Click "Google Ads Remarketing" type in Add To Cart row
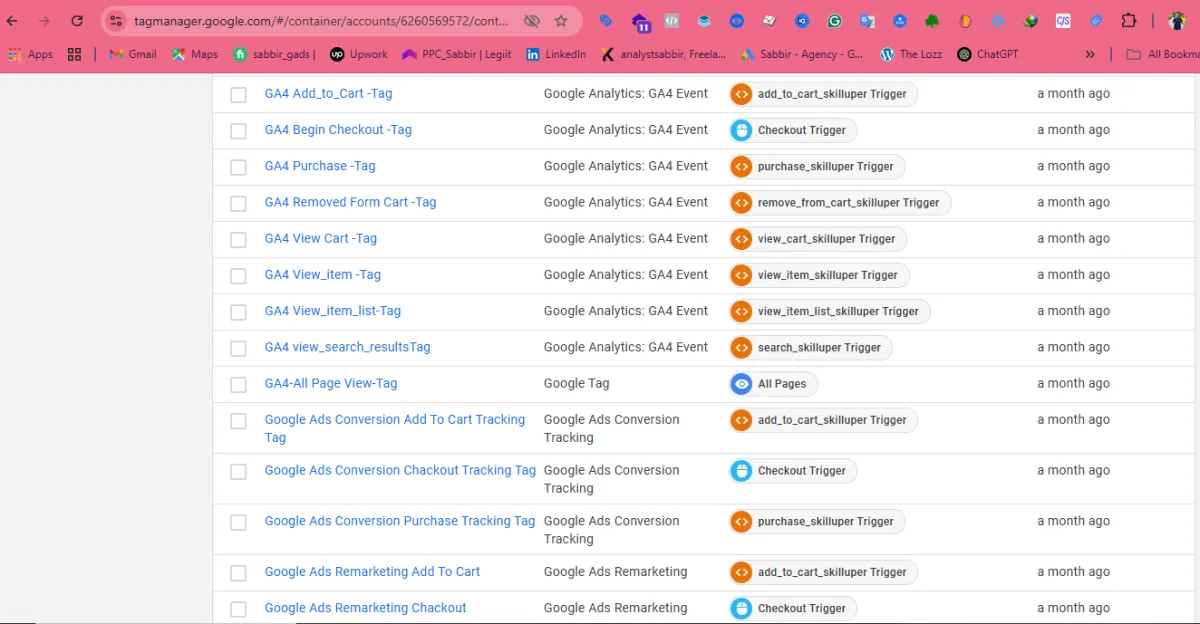 [615, 571]
